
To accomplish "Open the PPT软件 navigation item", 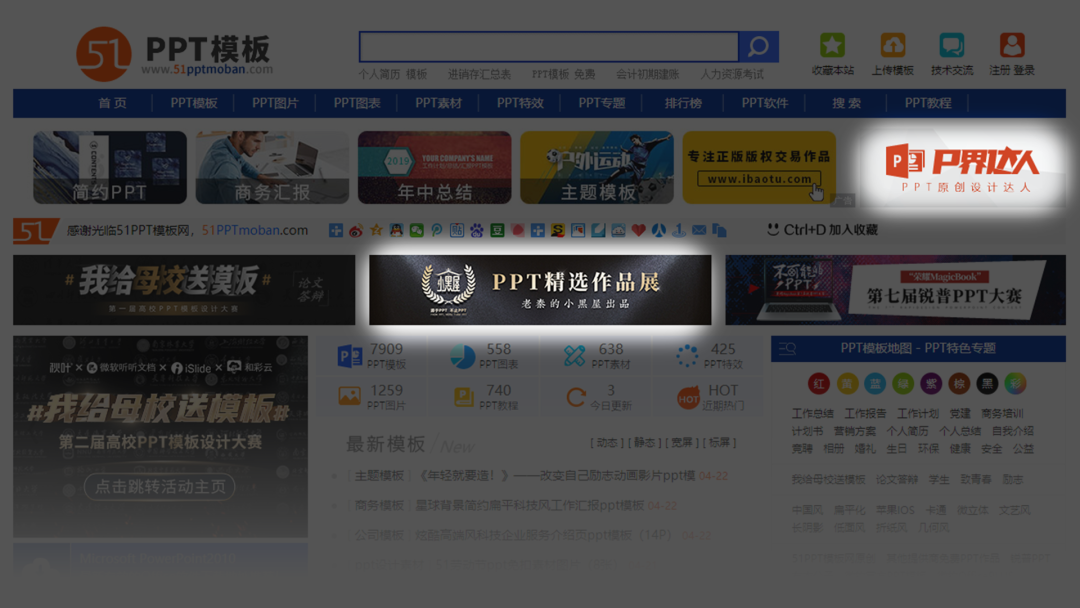I will 765,103.
